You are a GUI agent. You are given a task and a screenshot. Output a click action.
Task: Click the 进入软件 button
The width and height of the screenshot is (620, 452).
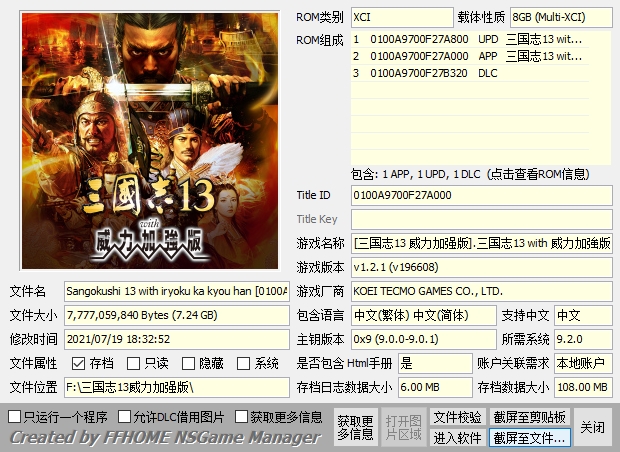coord(457,438)
